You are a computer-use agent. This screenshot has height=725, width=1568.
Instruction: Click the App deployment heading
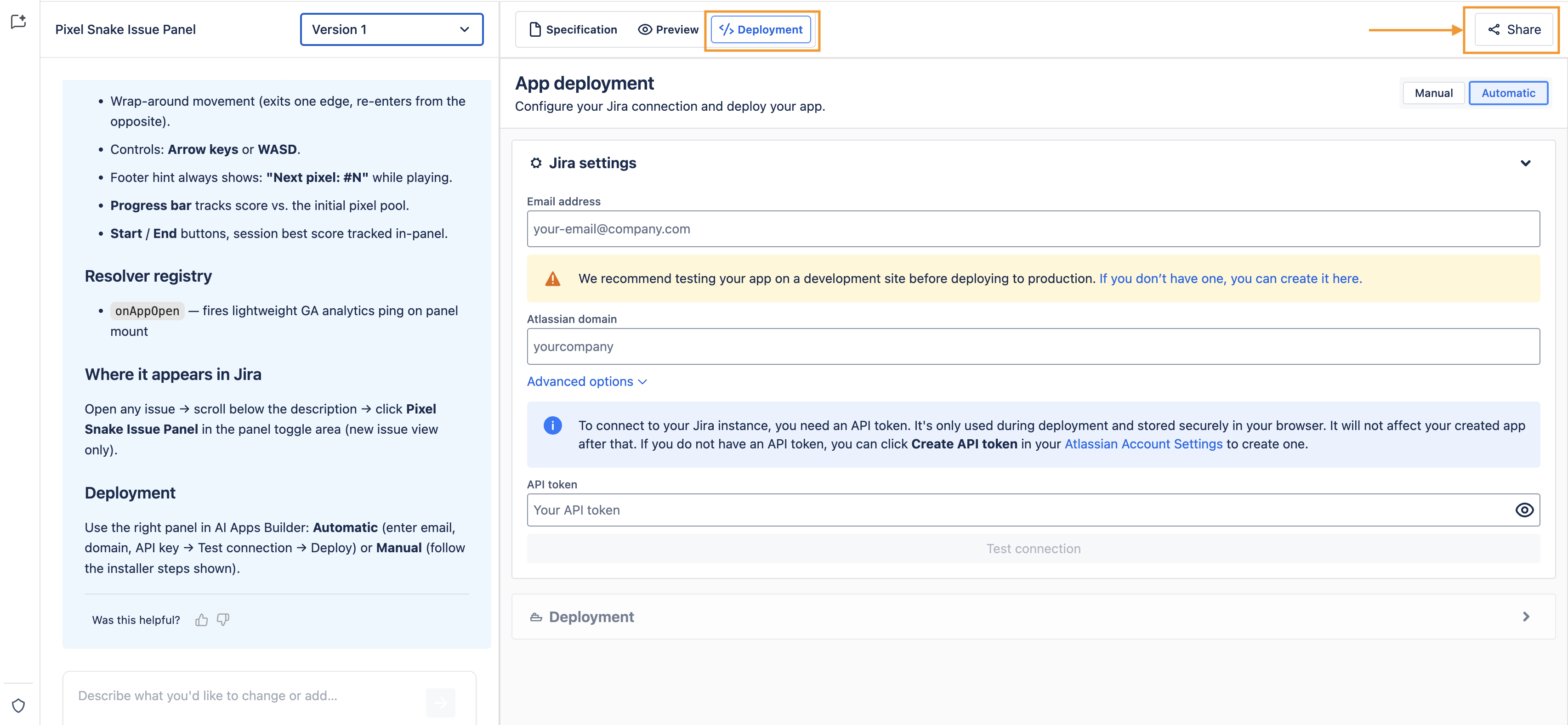(585, 83)
